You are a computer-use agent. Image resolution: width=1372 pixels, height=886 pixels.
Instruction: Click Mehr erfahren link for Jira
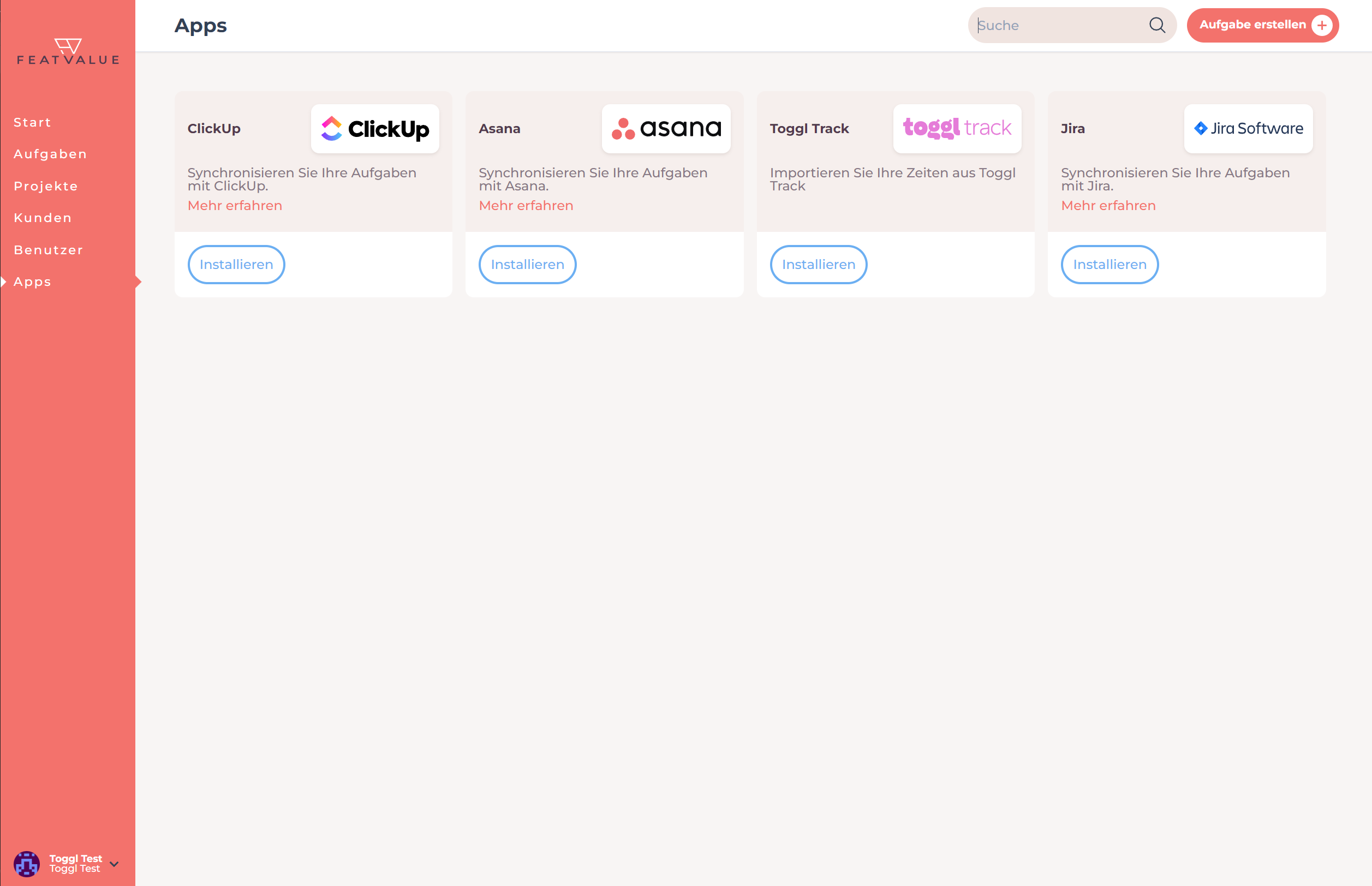click(x=1108, y=205)
